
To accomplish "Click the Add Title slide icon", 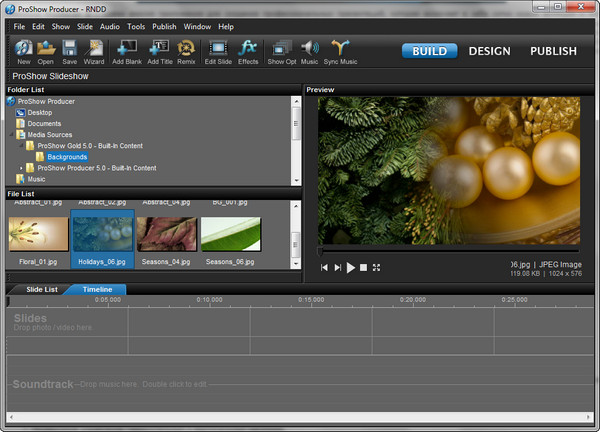I will pos(159,48).
